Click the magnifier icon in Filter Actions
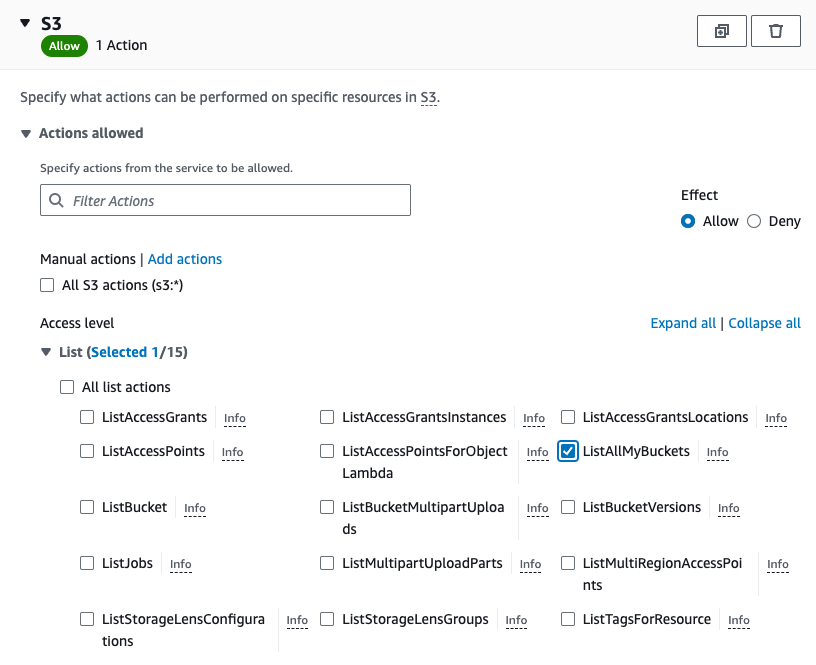 coord(56,200)
